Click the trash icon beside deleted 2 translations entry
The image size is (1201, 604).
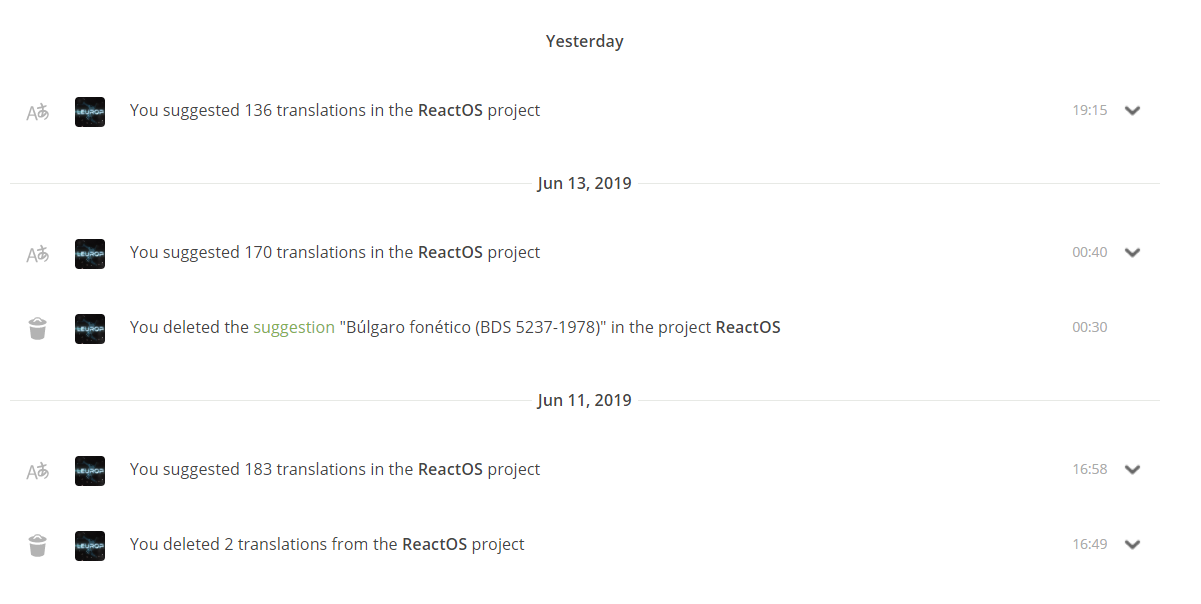pos(38,545)
